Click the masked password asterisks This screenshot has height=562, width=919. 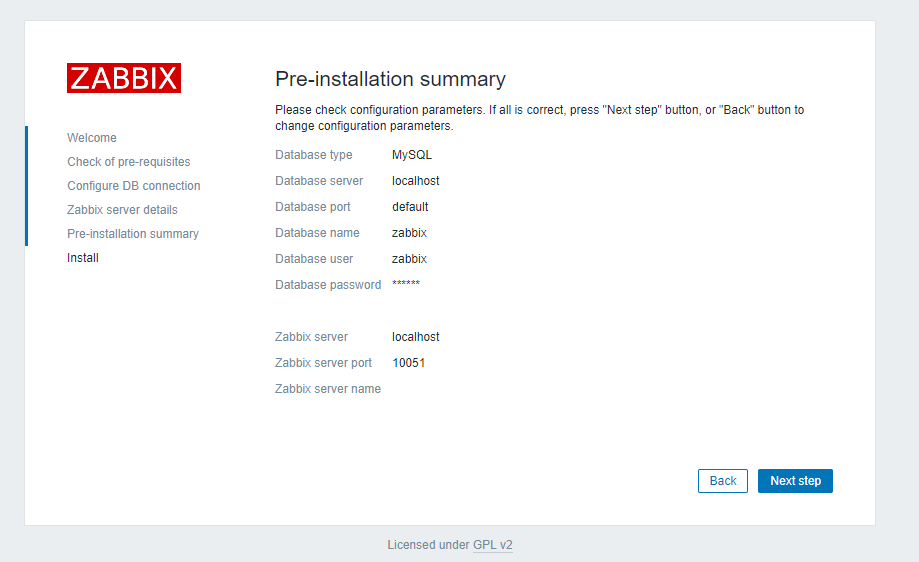pos(406,284)
